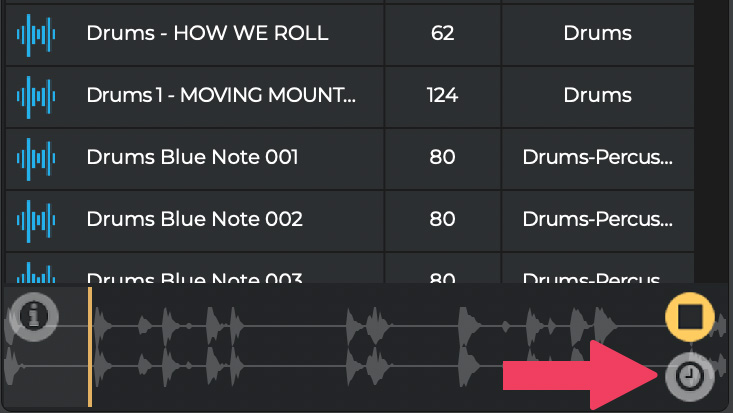This screenshot has width=733, height=413.
Task: Pick the Drums Blue Note 002 loop
Action: tap(194, 219)
